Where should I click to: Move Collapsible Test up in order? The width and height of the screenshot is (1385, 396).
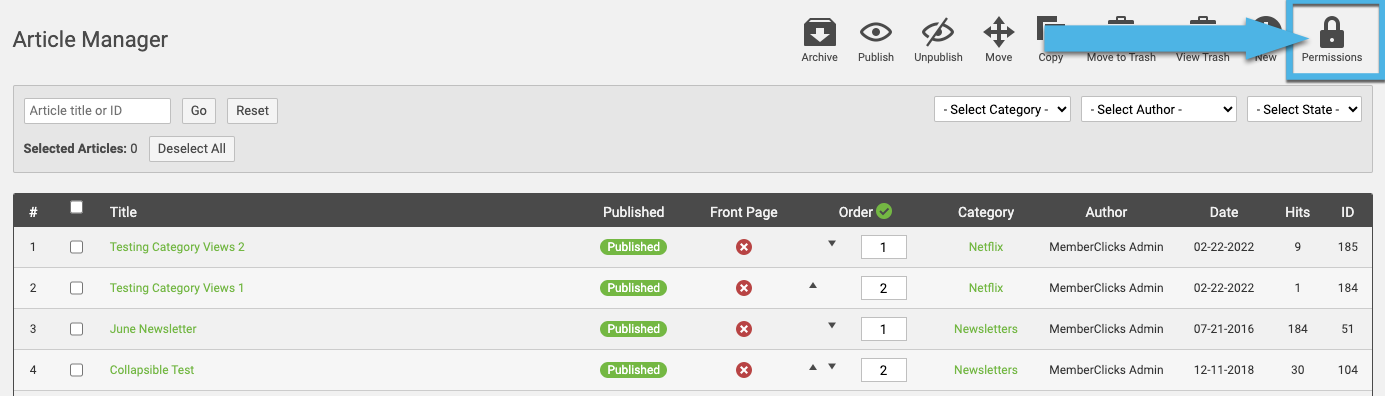tap(813, 367)
